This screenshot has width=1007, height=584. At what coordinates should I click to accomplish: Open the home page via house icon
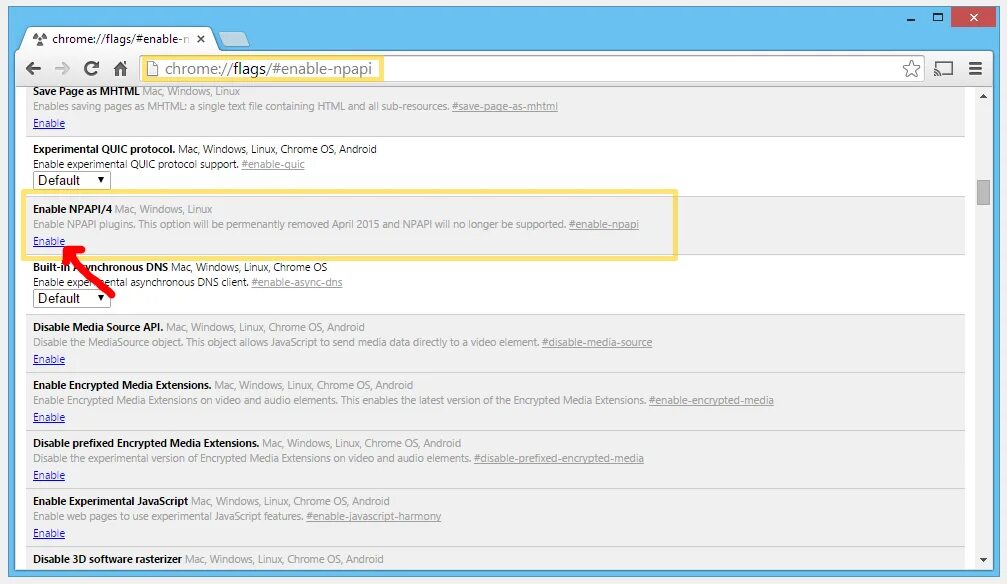click(120, 68)
